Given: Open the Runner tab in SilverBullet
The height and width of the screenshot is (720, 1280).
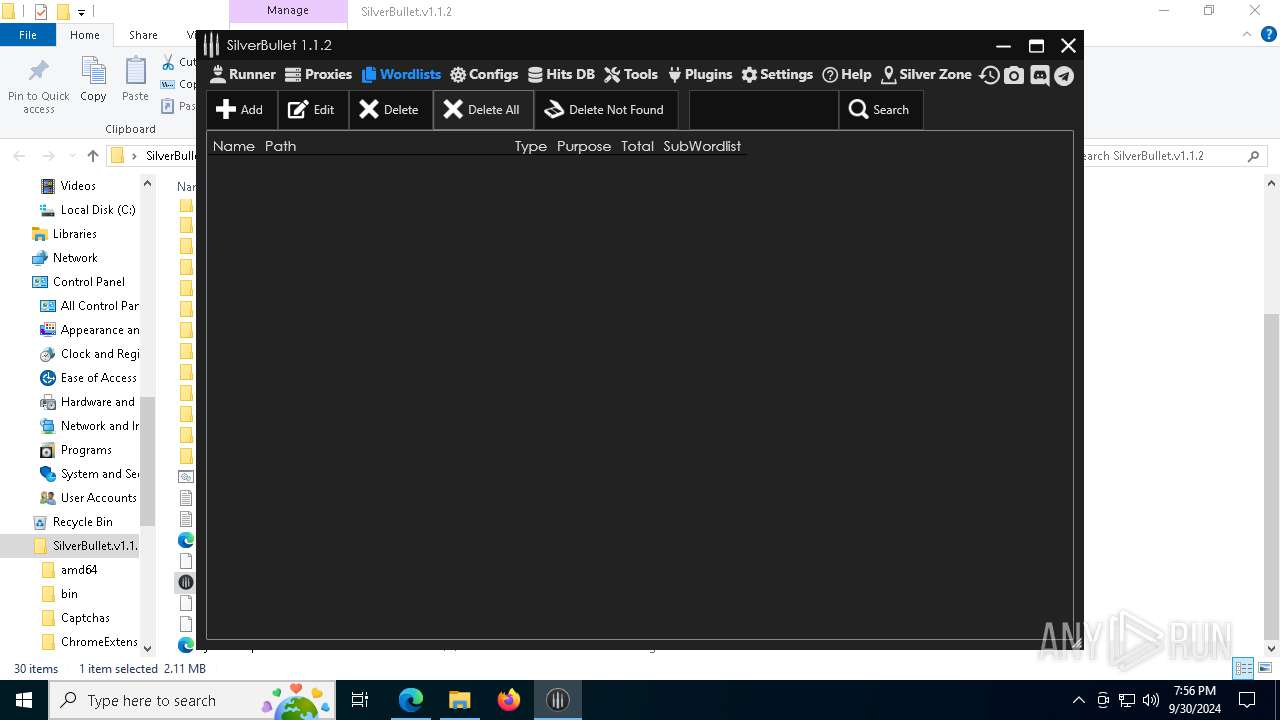Looking at the screenshot, I should (243, 74).
